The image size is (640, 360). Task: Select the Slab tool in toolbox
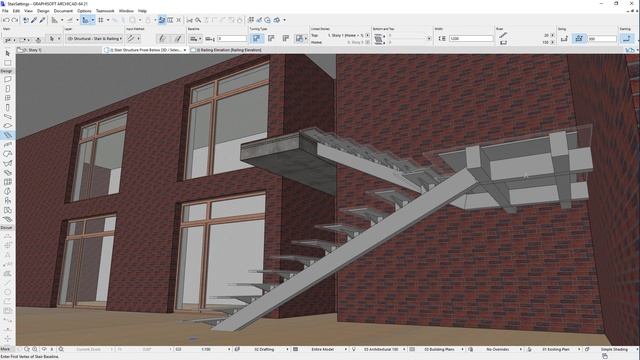point(7,126)
